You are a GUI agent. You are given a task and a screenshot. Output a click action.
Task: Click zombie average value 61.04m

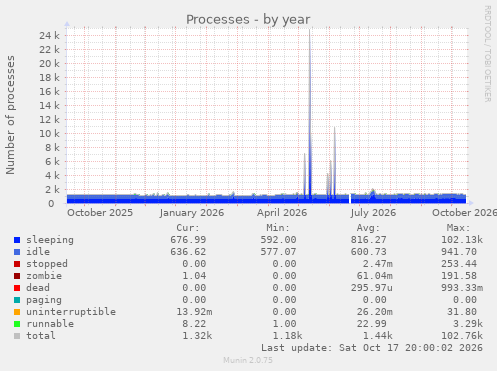(x=374, y=276)
